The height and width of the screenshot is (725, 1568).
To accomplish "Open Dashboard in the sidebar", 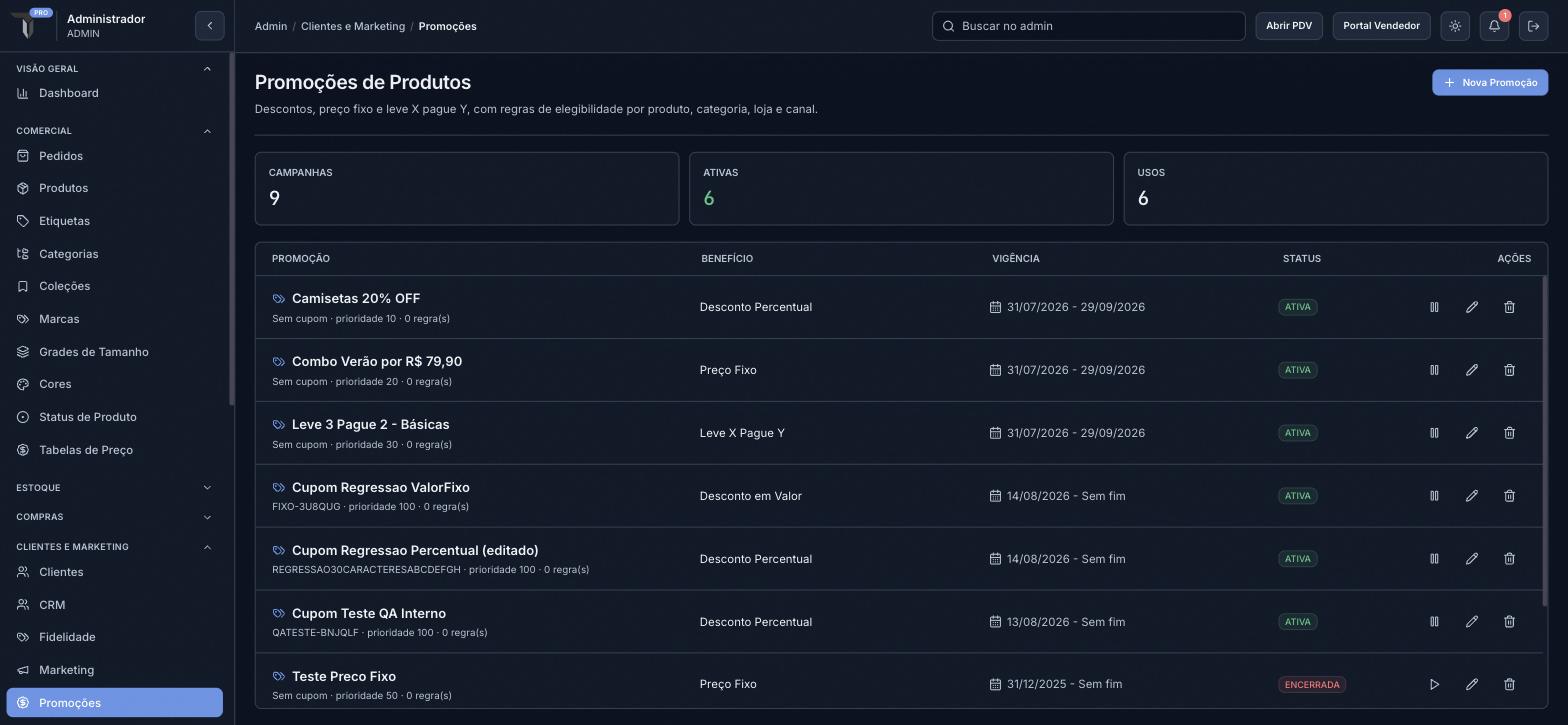I will (x=114, y=93).
